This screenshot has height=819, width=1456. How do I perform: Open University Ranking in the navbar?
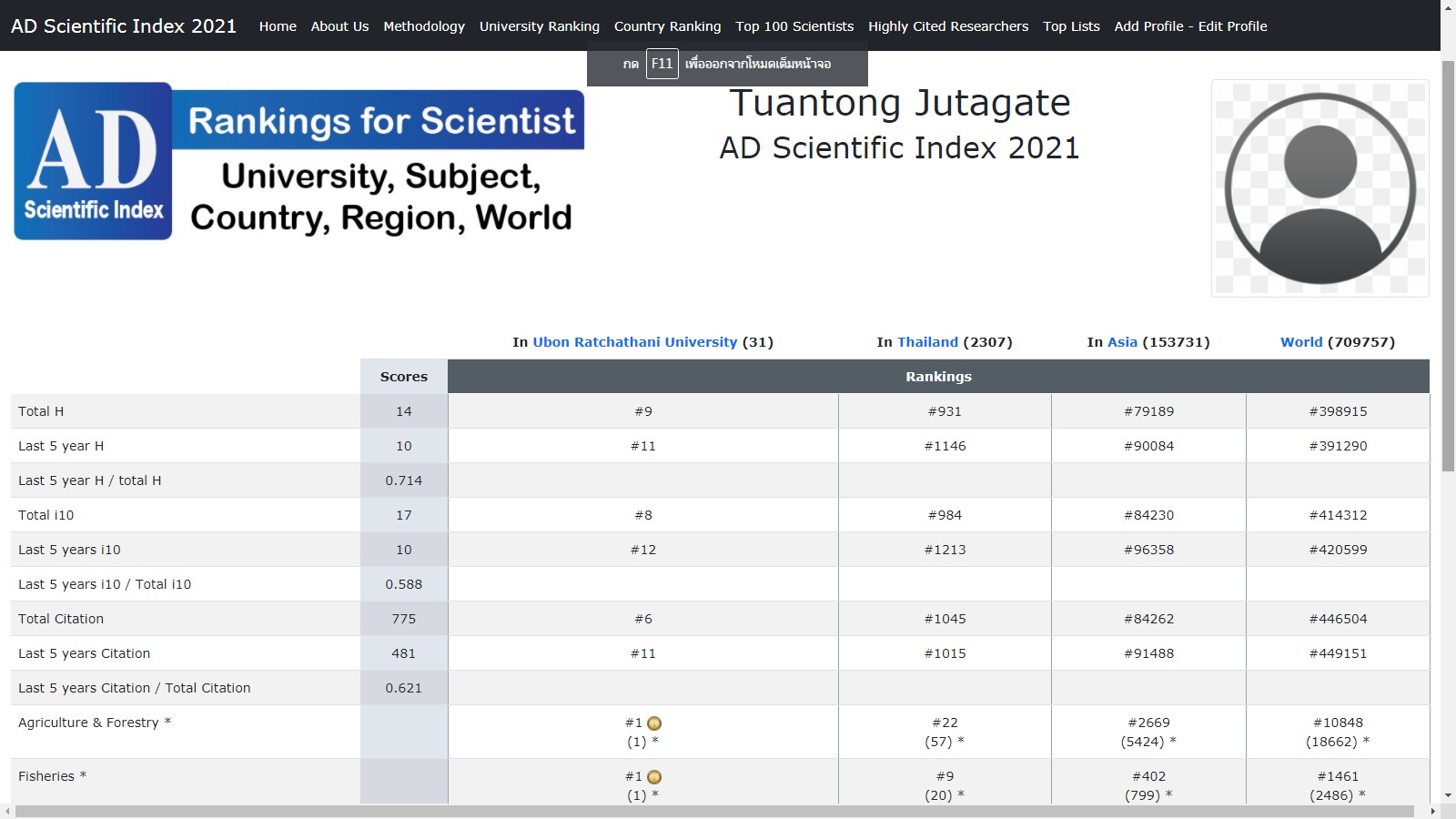pyautogui.click(x=540, y=26)
